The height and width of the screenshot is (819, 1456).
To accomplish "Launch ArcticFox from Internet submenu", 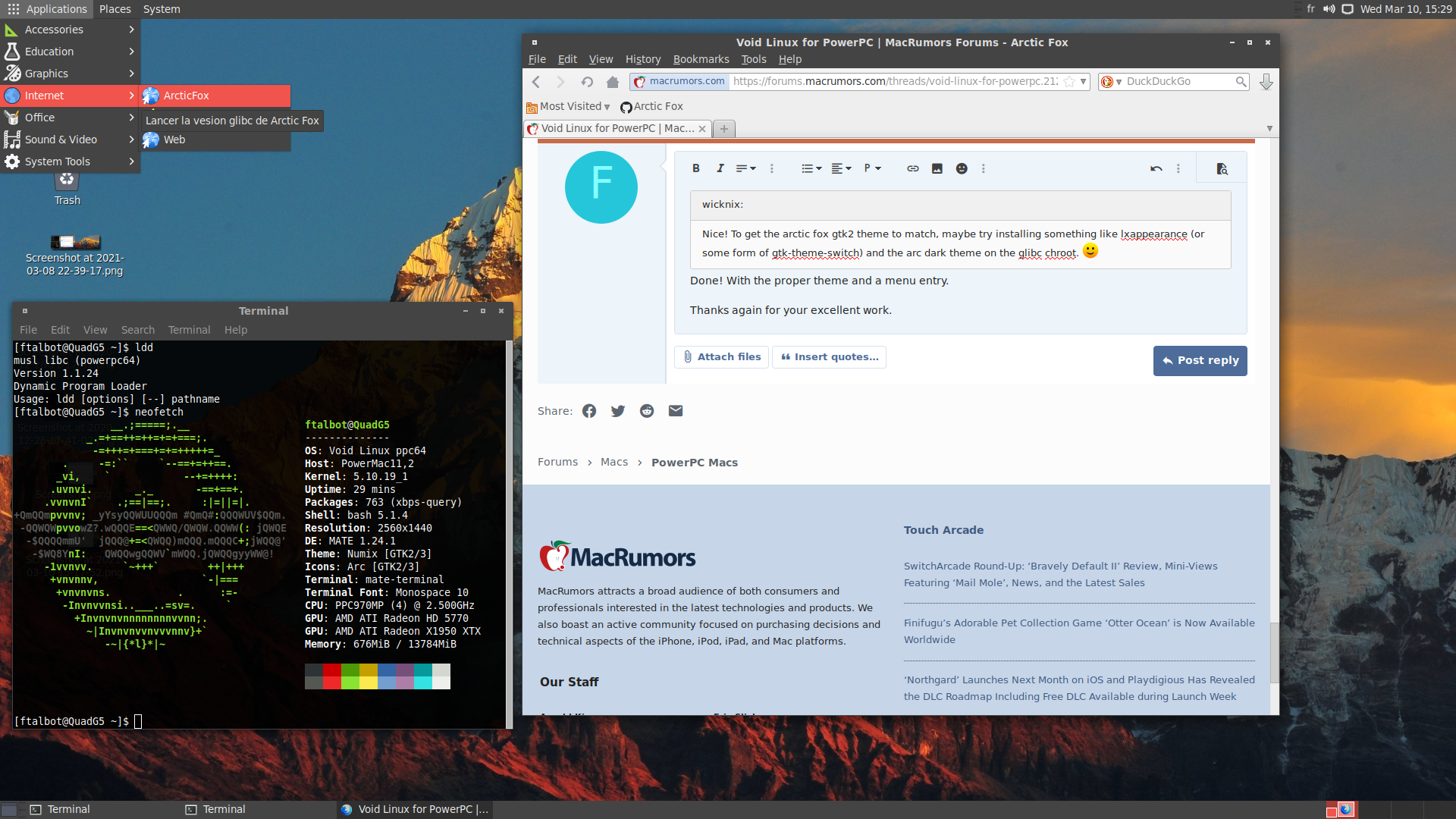I will click(187, 96).
